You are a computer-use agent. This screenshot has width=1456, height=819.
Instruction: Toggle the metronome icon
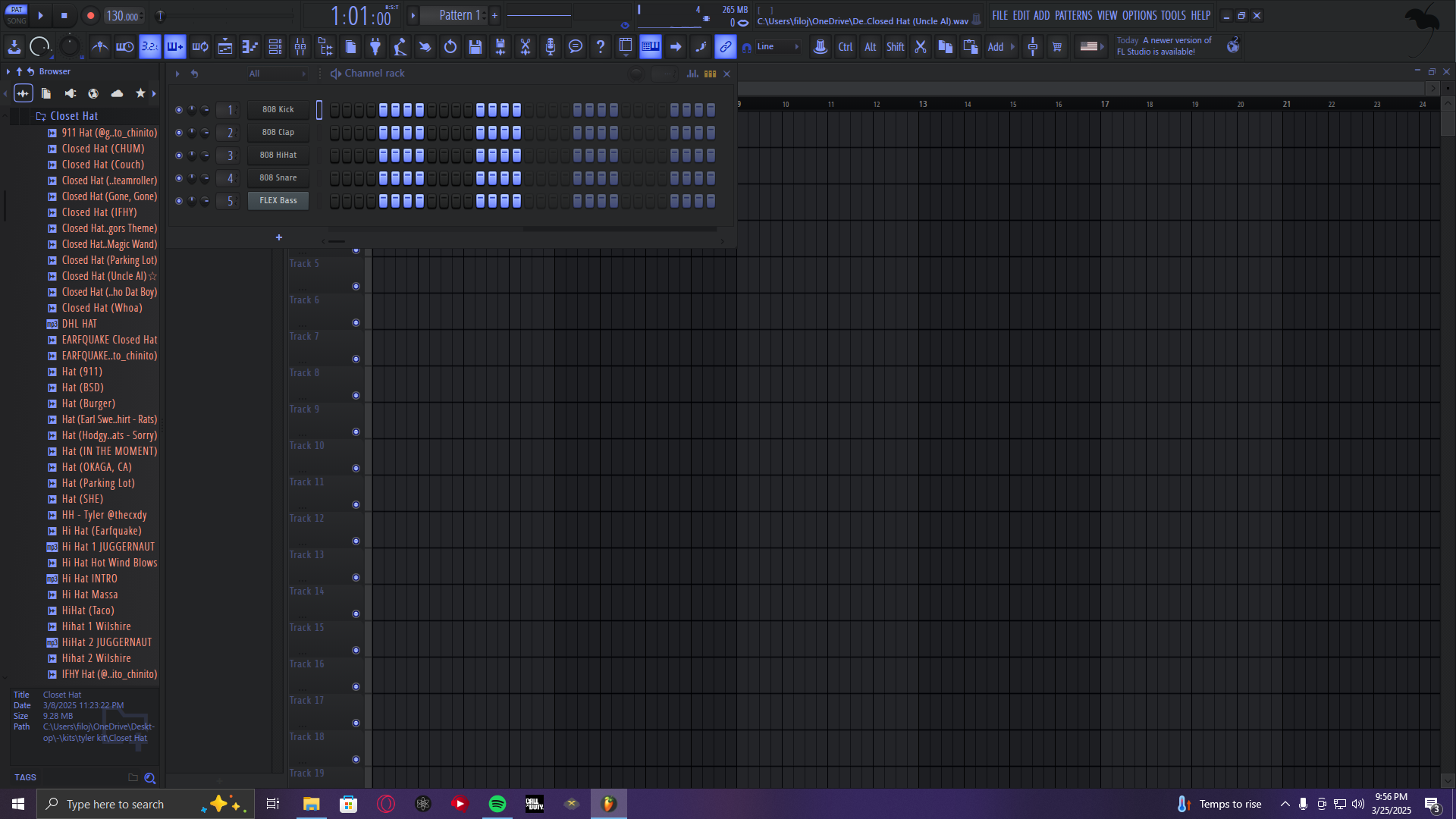99,47
